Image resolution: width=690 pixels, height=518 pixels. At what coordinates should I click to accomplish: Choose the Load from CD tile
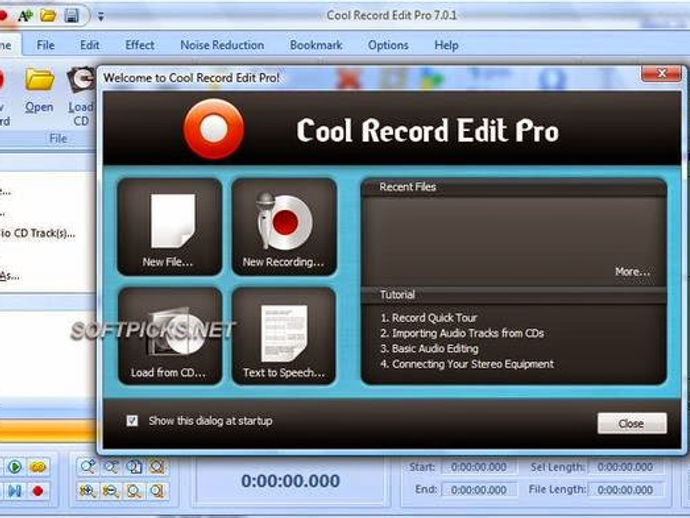coord(170,336)
